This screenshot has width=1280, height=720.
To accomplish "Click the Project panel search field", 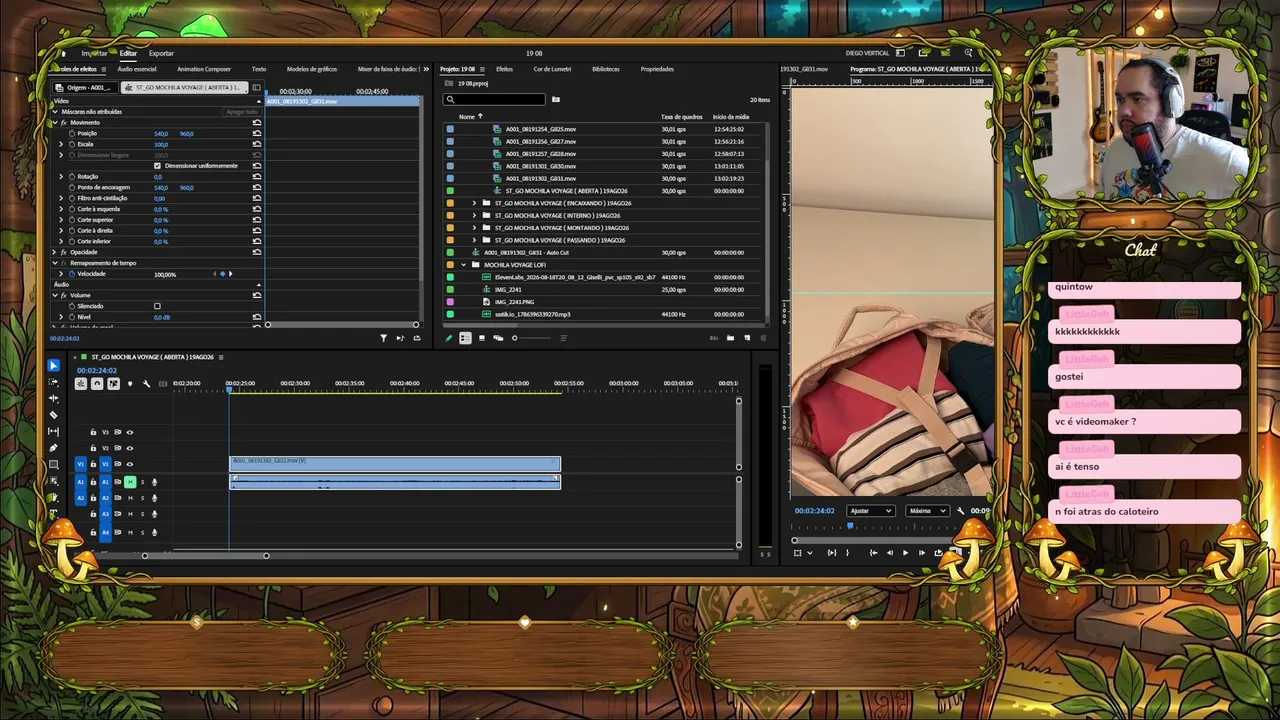I will (x=496, y=99).
